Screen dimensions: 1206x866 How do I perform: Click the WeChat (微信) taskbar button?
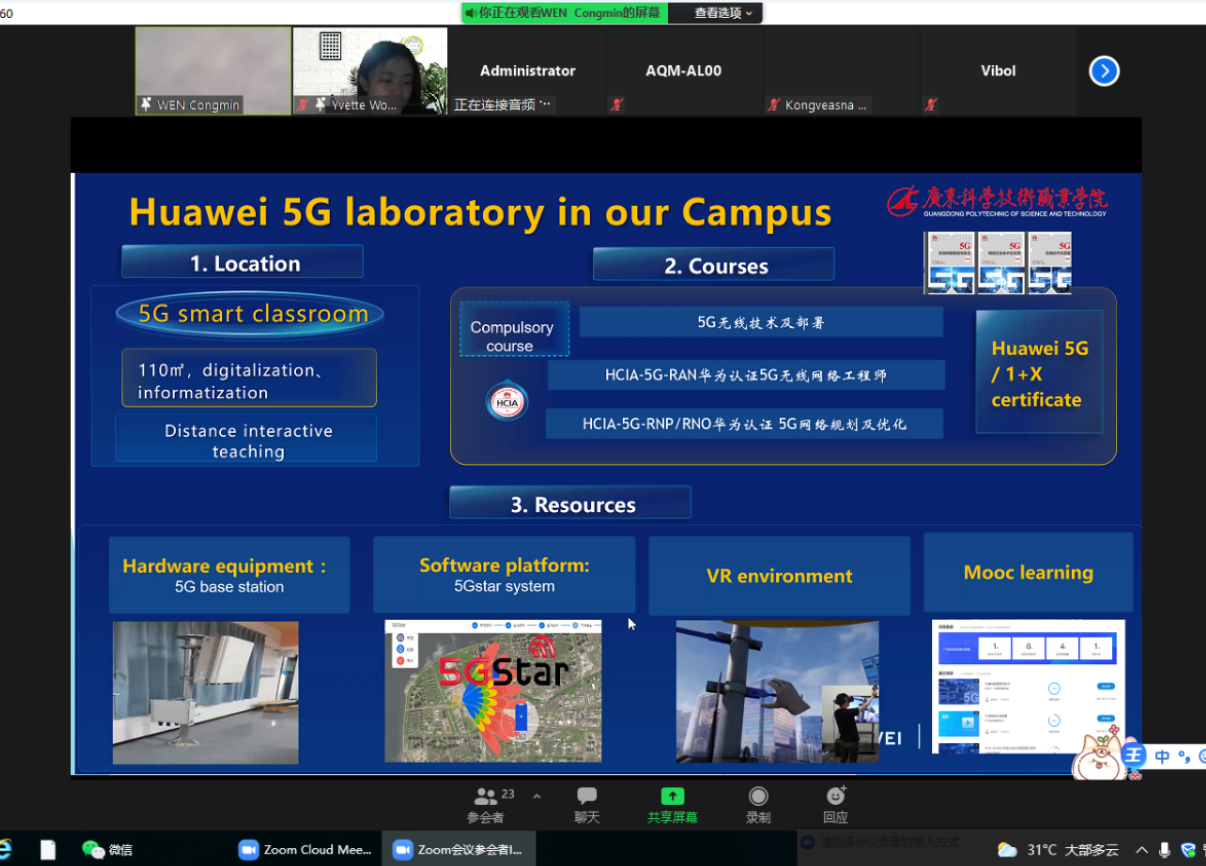[x=107, y=850]
